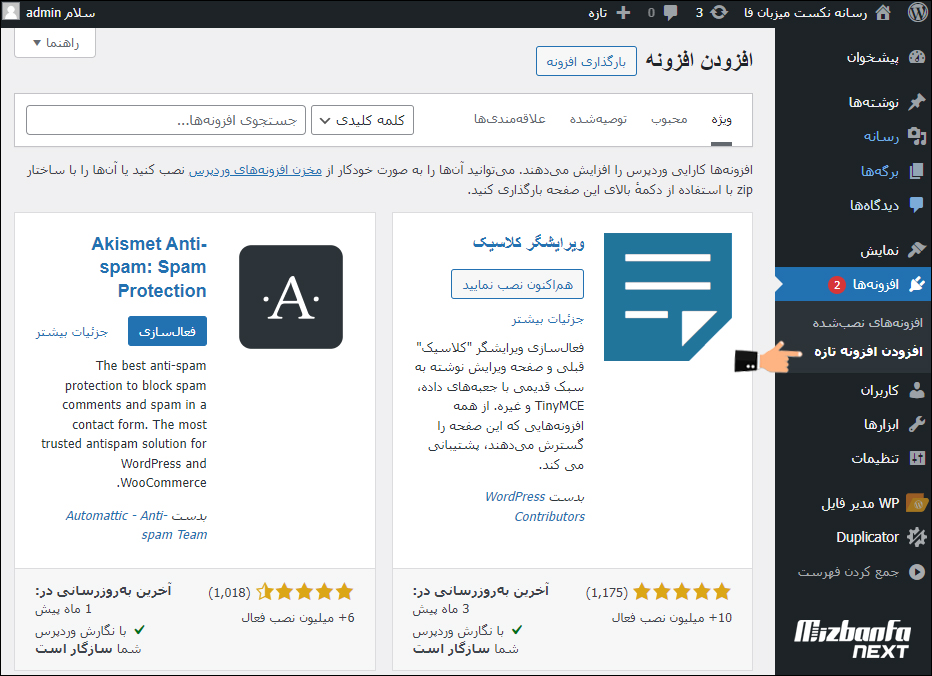
Task: Click the Classic Editor plugin thumbnail
Action: [667, 297]
